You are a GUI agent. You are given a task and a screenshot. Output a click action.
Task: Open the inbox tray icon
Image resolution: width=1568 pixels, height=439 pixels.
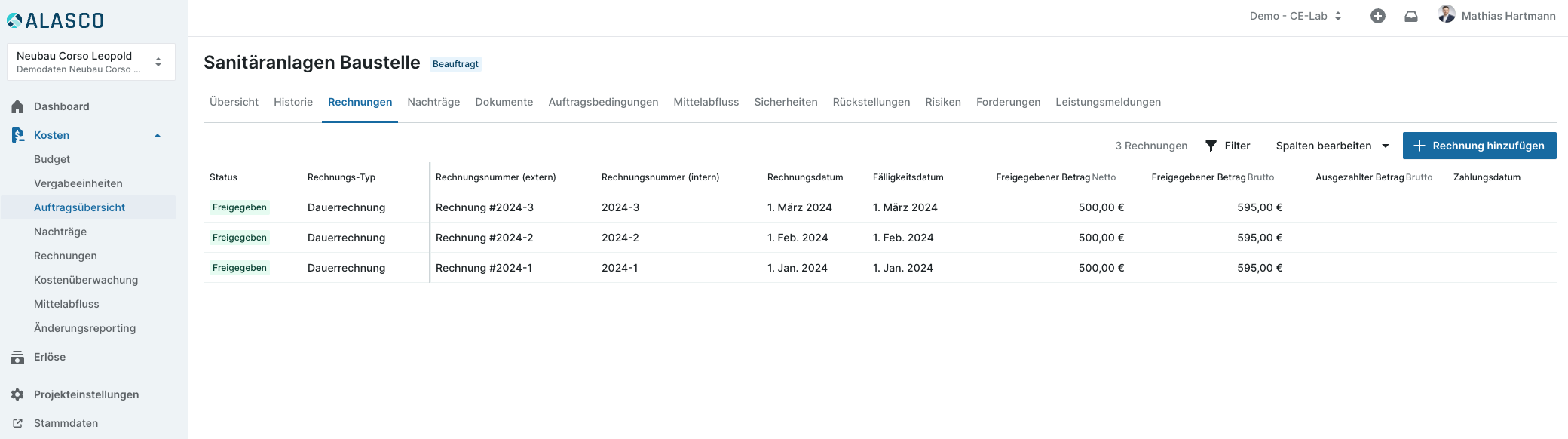coord(1410,16)
